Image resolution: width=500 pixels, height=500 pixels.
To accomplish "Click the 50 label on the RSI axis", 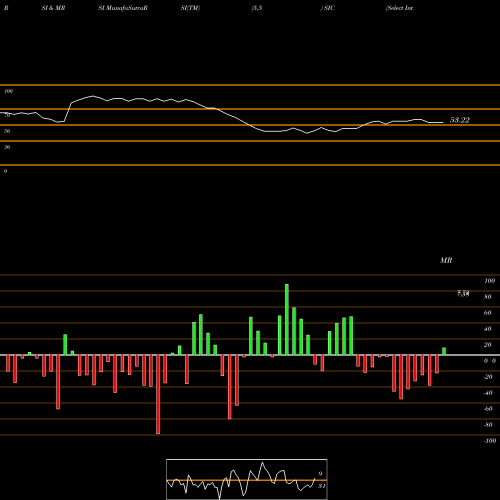I will click(7, 131).
